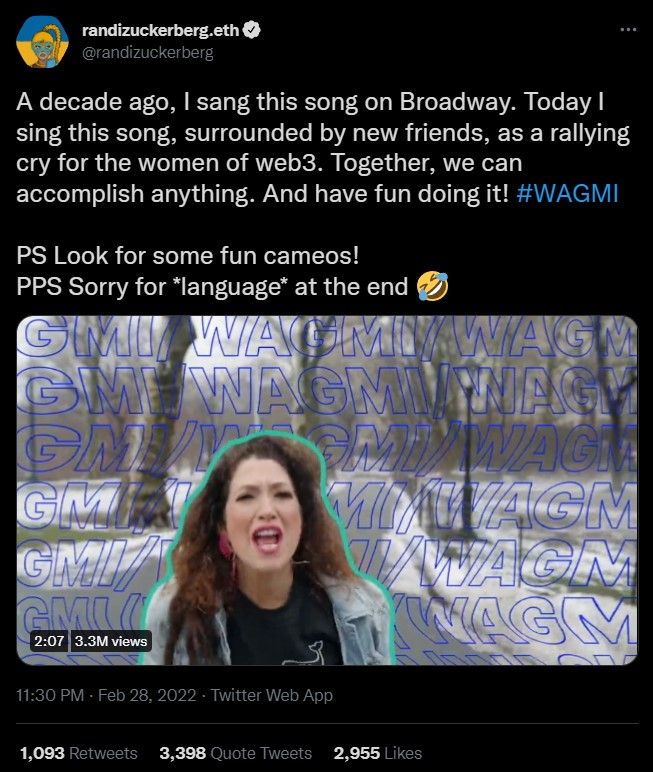Open the @randizuckerberg handle link
653x772 pixels.
point(147,53)
